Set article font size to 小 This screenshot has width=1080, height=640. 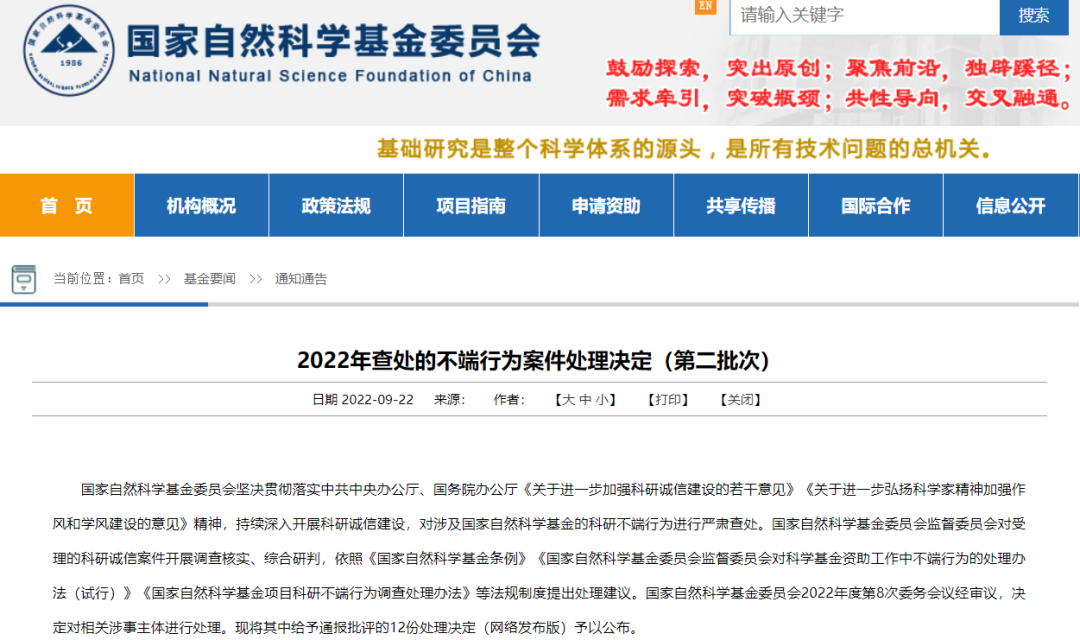[602, 400]
